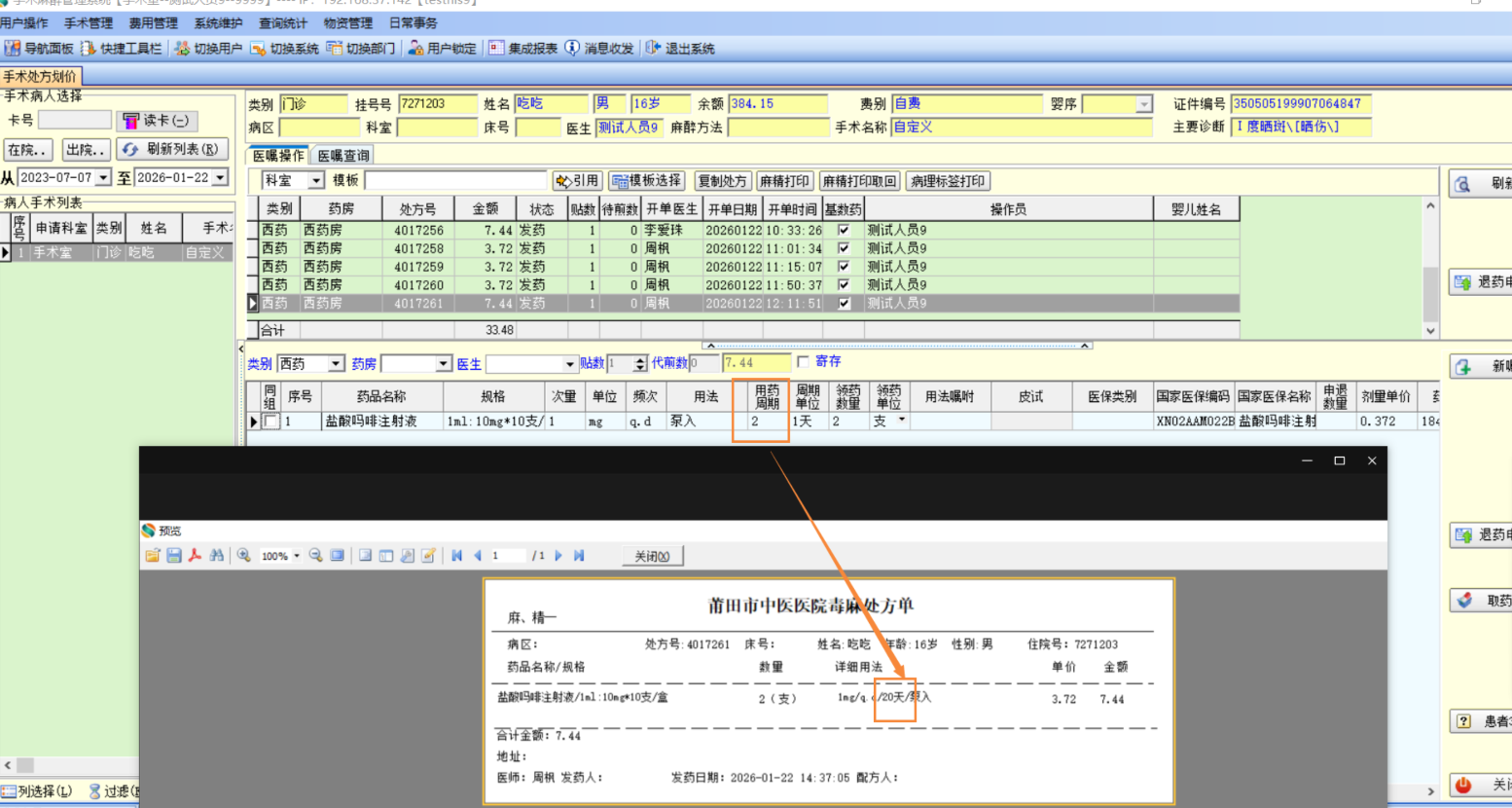Open the start date dropdown 2023-07-07
The image size is (1512, 808).
tap(102, 178)
